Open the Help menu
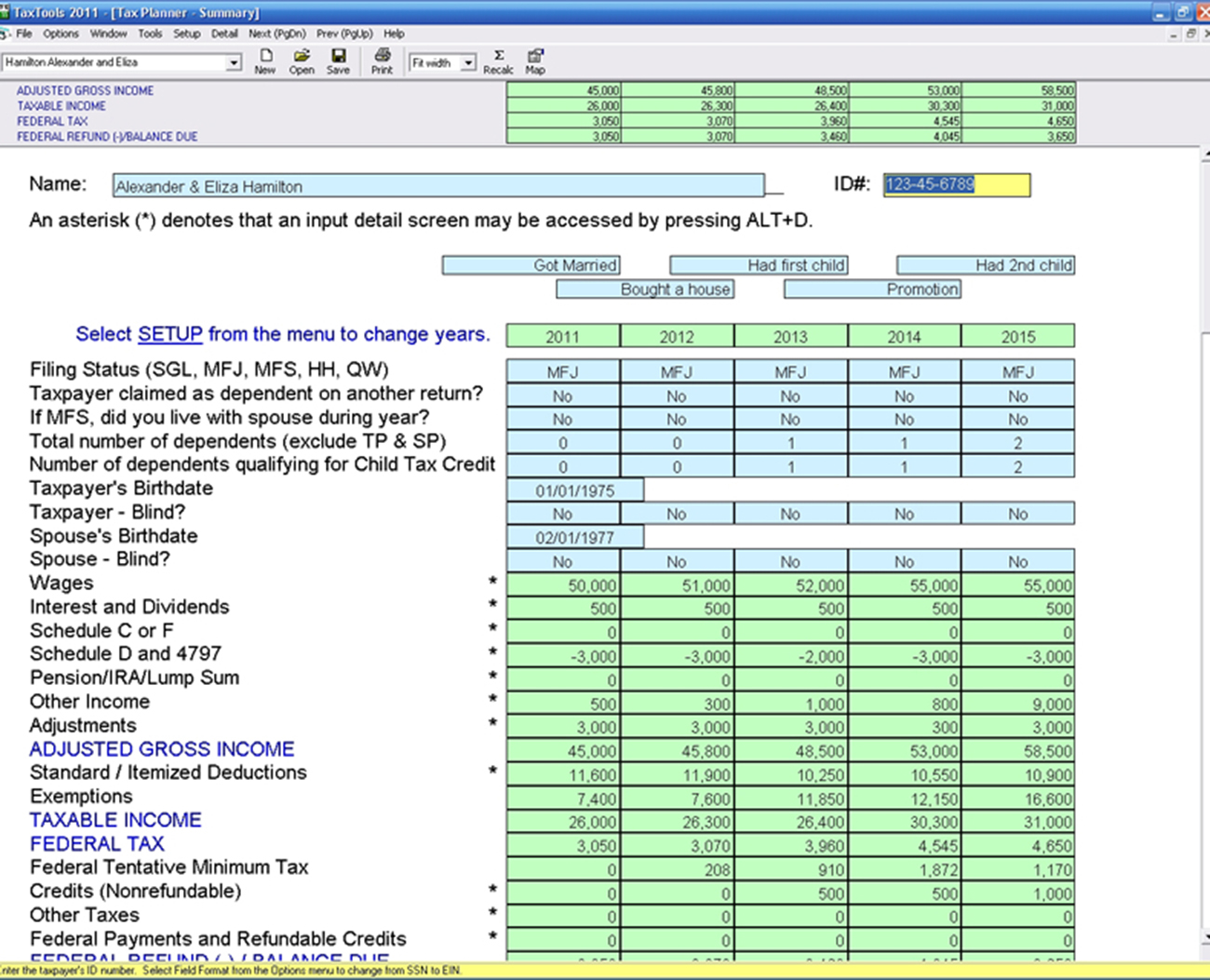This screenshot has height=980, width=1210. point(394,34)
